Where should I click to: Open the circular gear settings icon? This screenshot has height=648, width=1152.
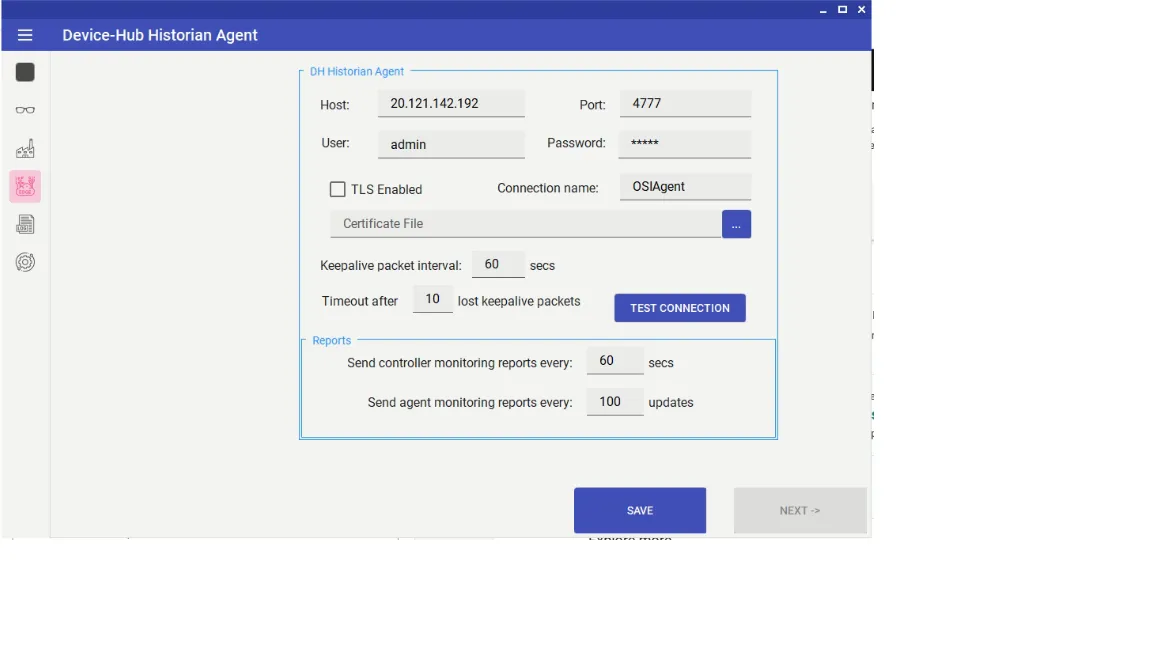click(x=25, y=262)
